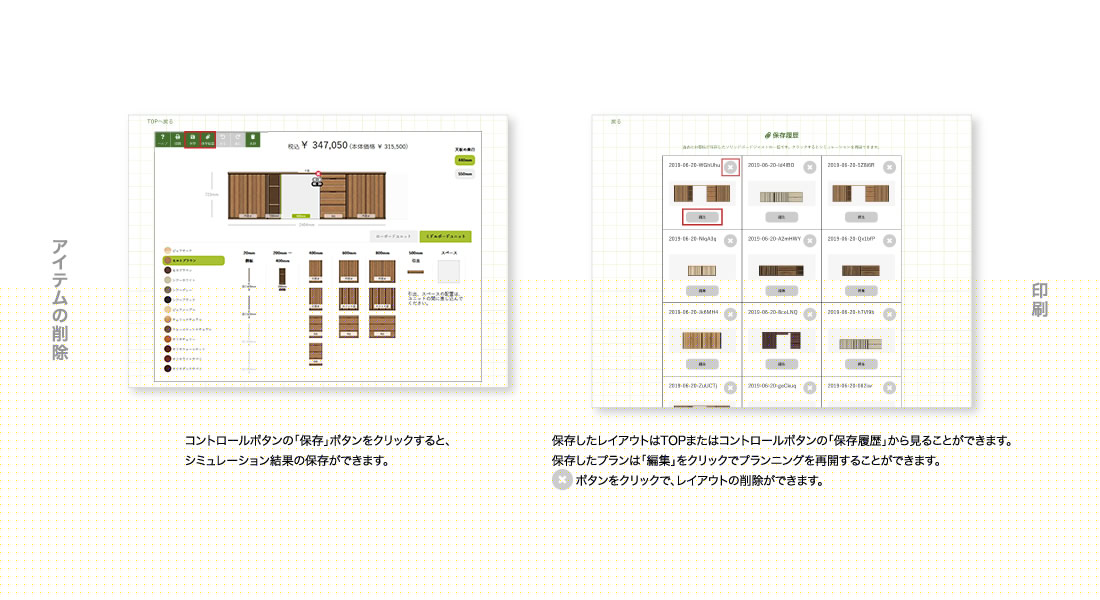Remove saved layout 2019-06-20-Qx1bfP via X icon
Image resolution: width=1100 pixels, height=600 pixels.
[x=889, y=241]
